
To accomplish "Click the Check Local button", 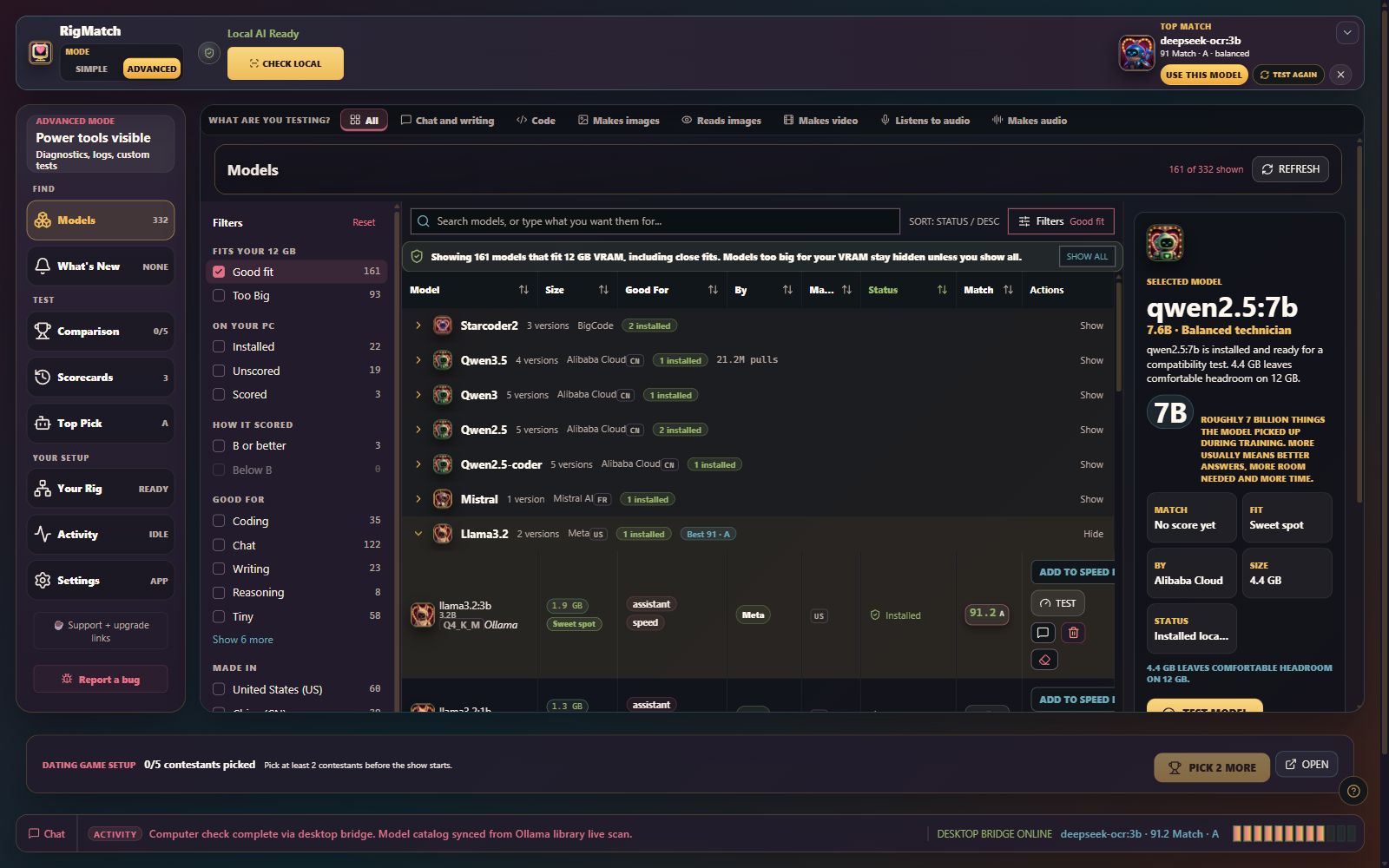I will 286,63.
